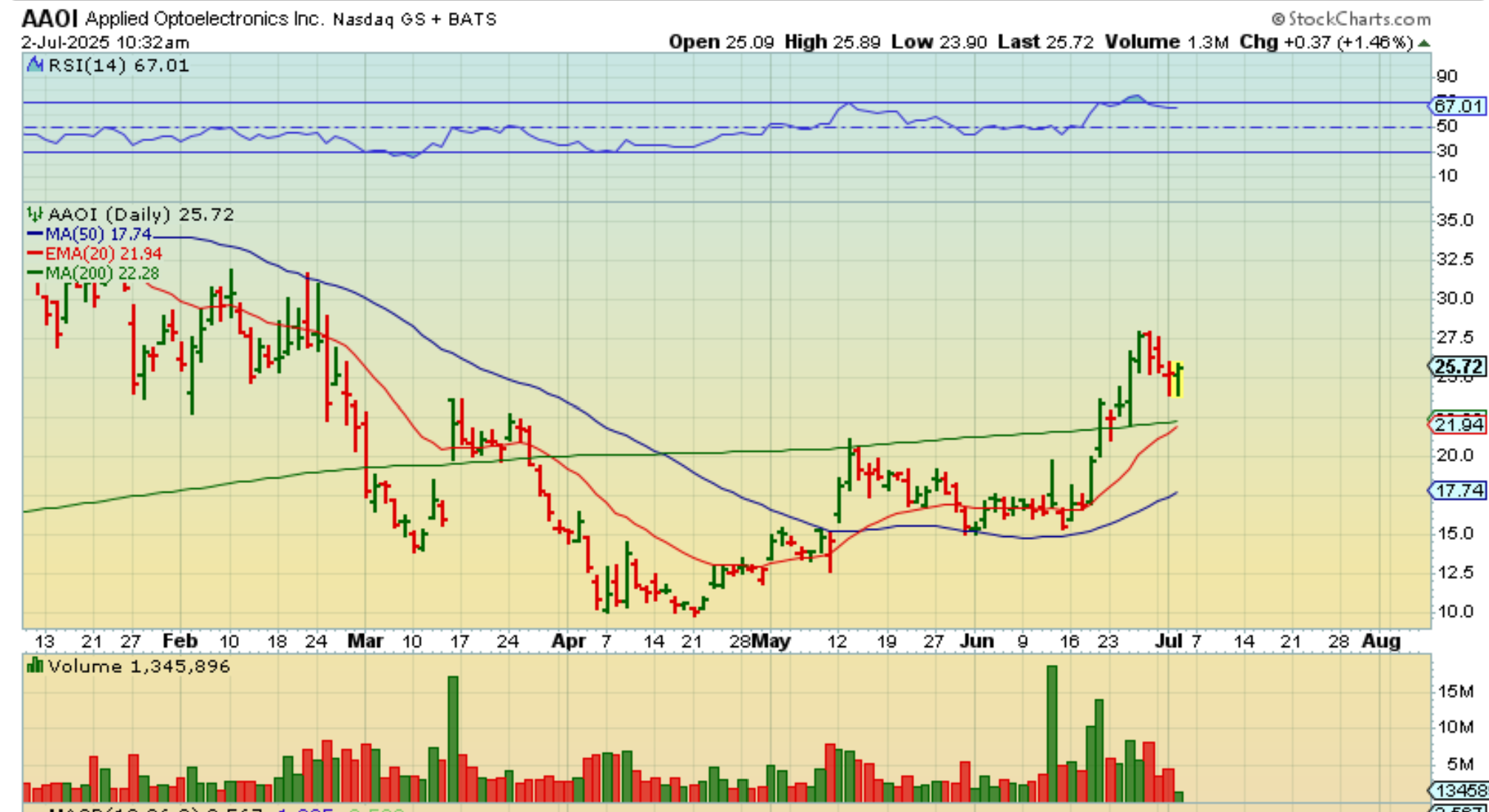Click the red EMA(20) legend line marker
The height and width of the screenshot is (812, 1489).
(x=35, y=254)
